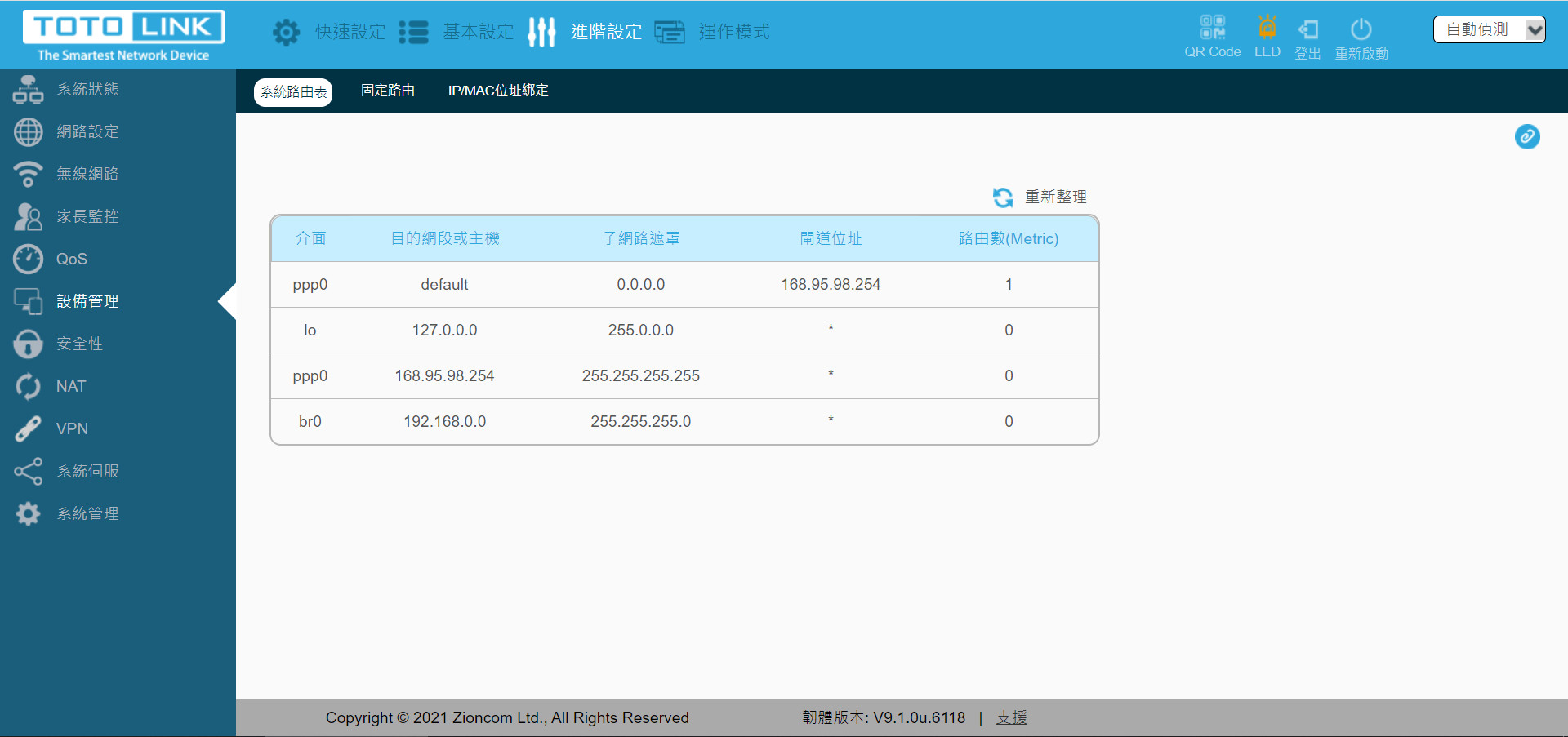1568x737 pixels.
Task: Select the br0 interface cell
Action: [310, 421]
